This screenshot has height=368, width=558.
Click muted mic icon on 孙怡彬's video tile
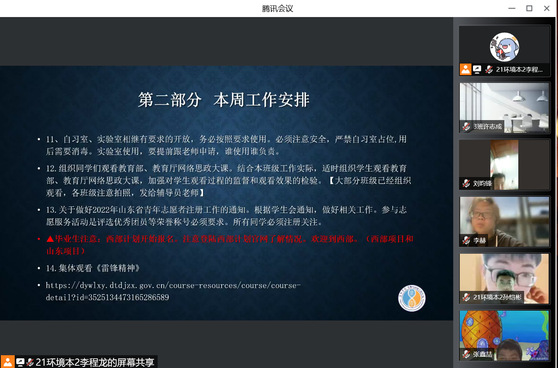466,297
